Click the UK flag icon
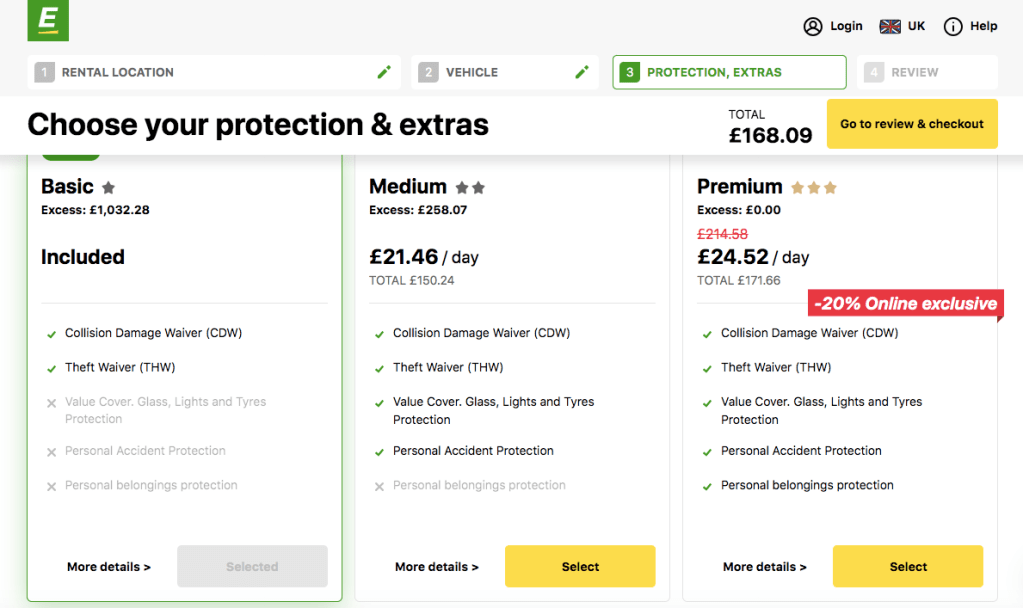This screenshot has width=1023, height=608. point(890,26)
